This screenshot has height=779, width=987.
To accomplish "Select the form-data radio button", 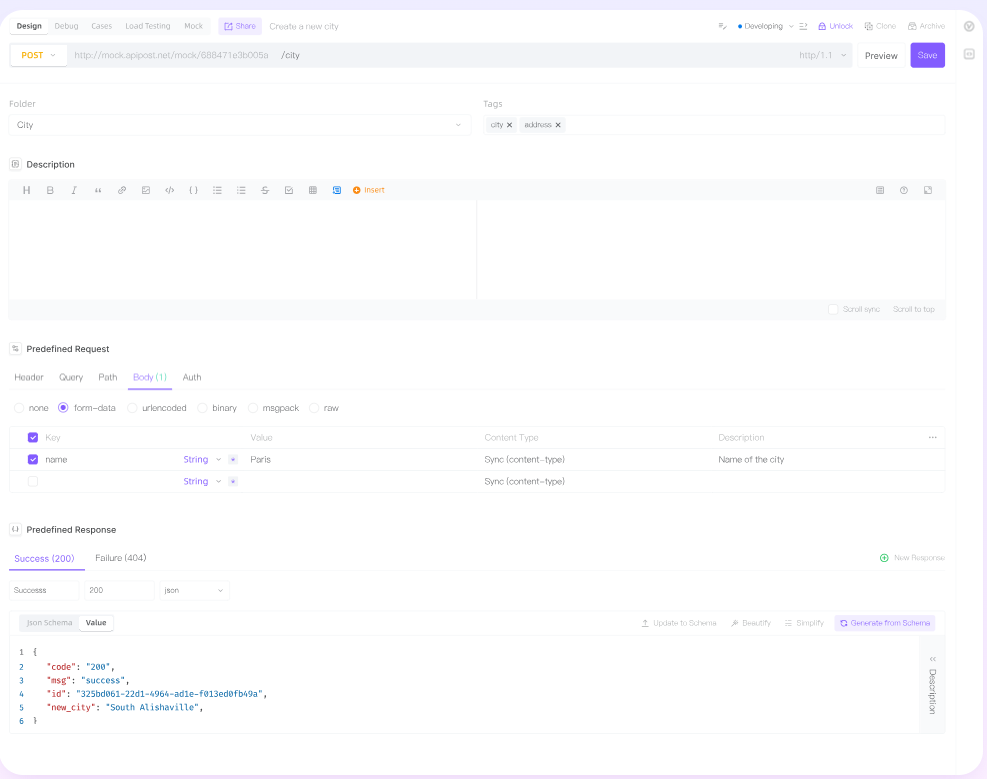I will pos(62,408).
